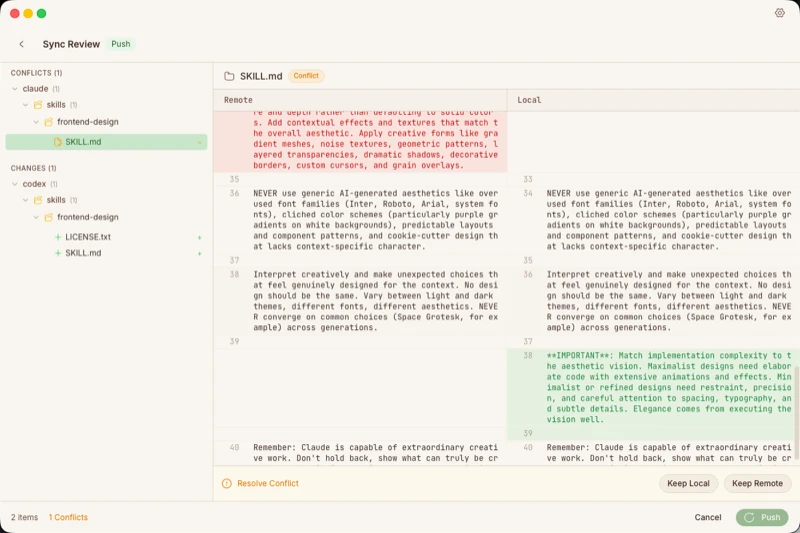The height and width of the screenshot is (533, 800).
Task: Choose Keep Local to resolve the conflict
Action: [x=688, y=484]
